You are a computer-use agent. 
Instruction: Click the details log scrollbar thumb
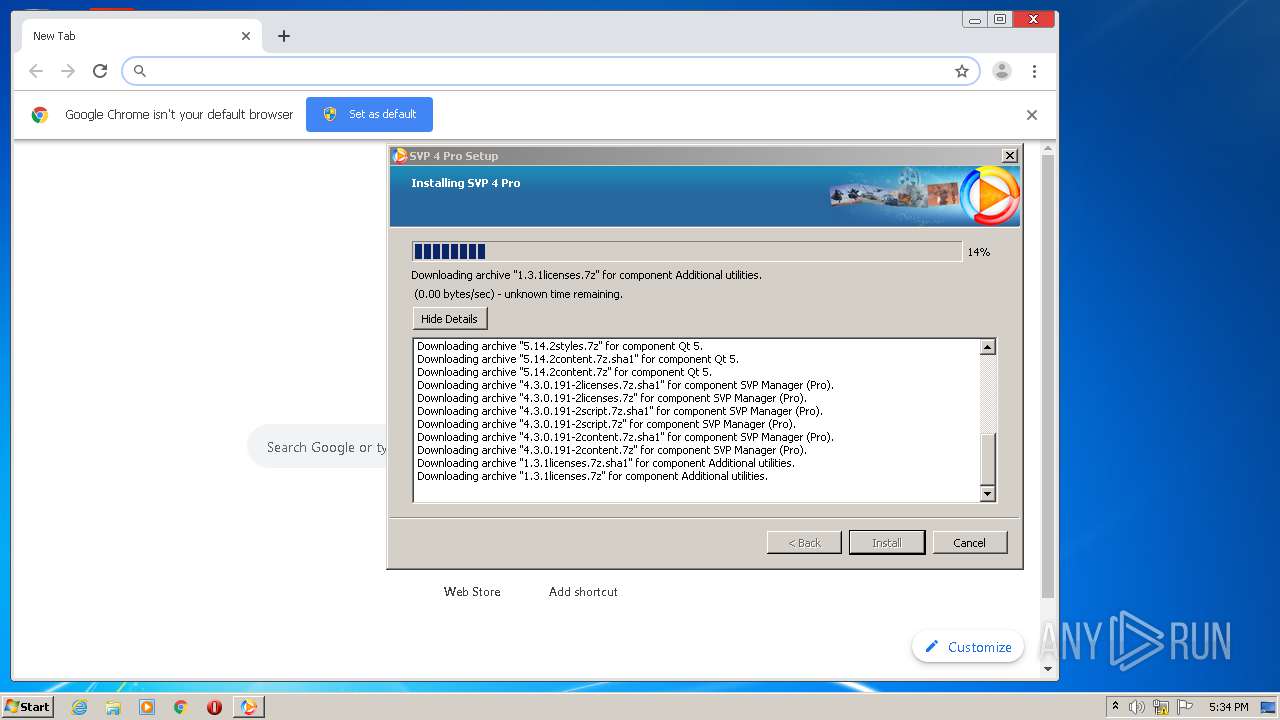coord(988,459)
